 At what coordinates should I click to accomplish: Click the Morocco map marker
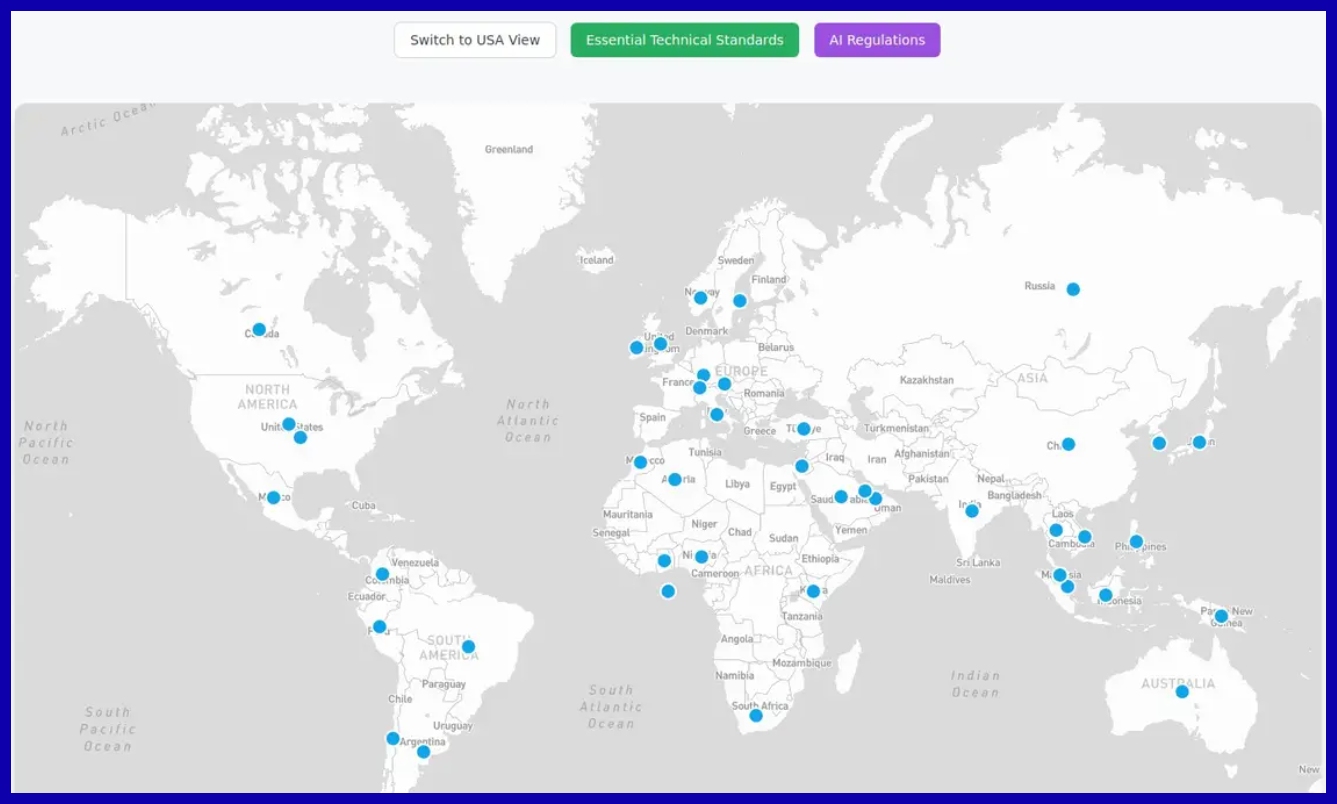click(x=640, y=462)
